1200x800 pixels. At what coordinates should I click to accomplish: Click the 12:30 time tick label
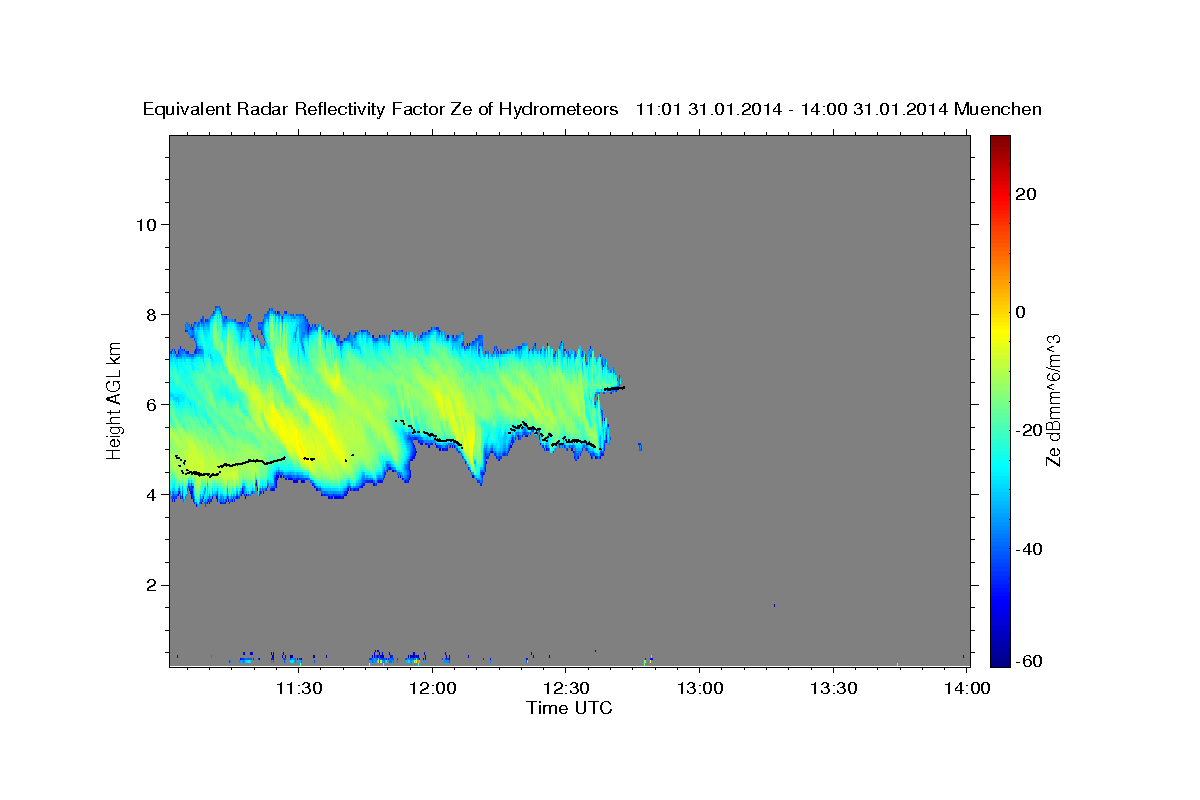(x=565, y=688)
